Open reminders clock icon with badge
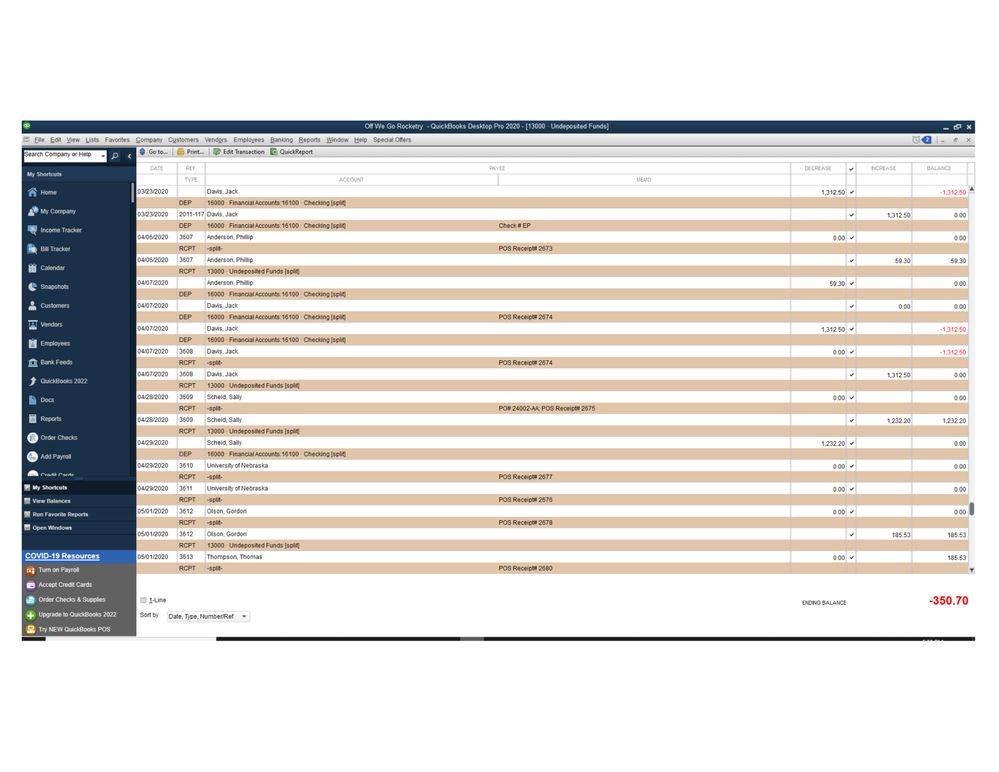 [x=921, y=140]
